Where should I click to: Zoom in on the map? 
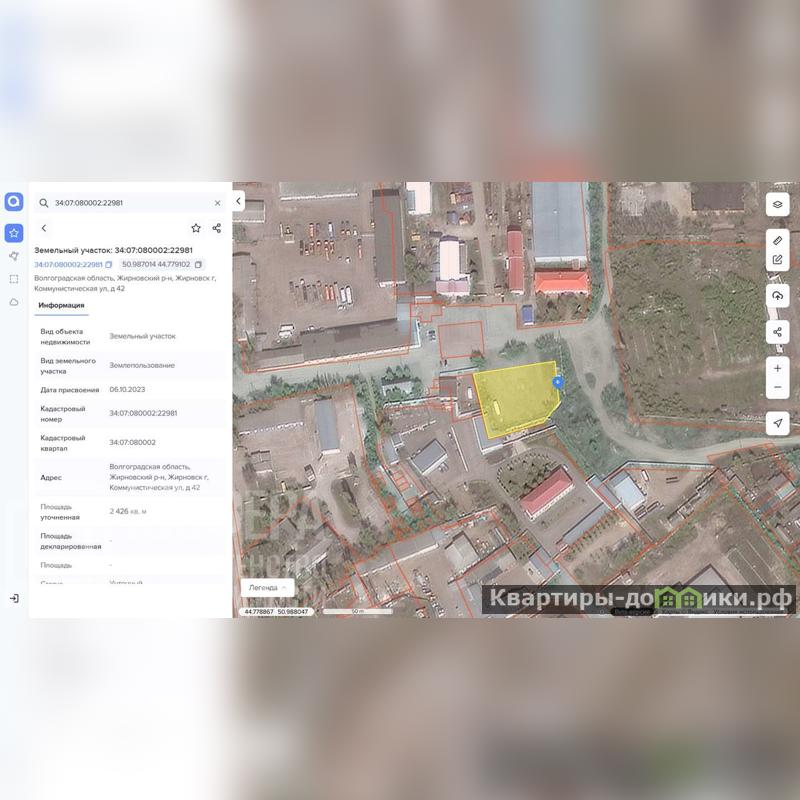pos(777,368)
